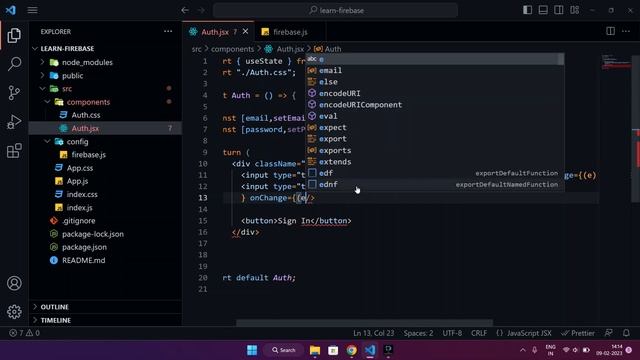This screenshot has height=360, width=640.
Task: Choose 'else' autocomplete suggestion
Action: [435, 82]
